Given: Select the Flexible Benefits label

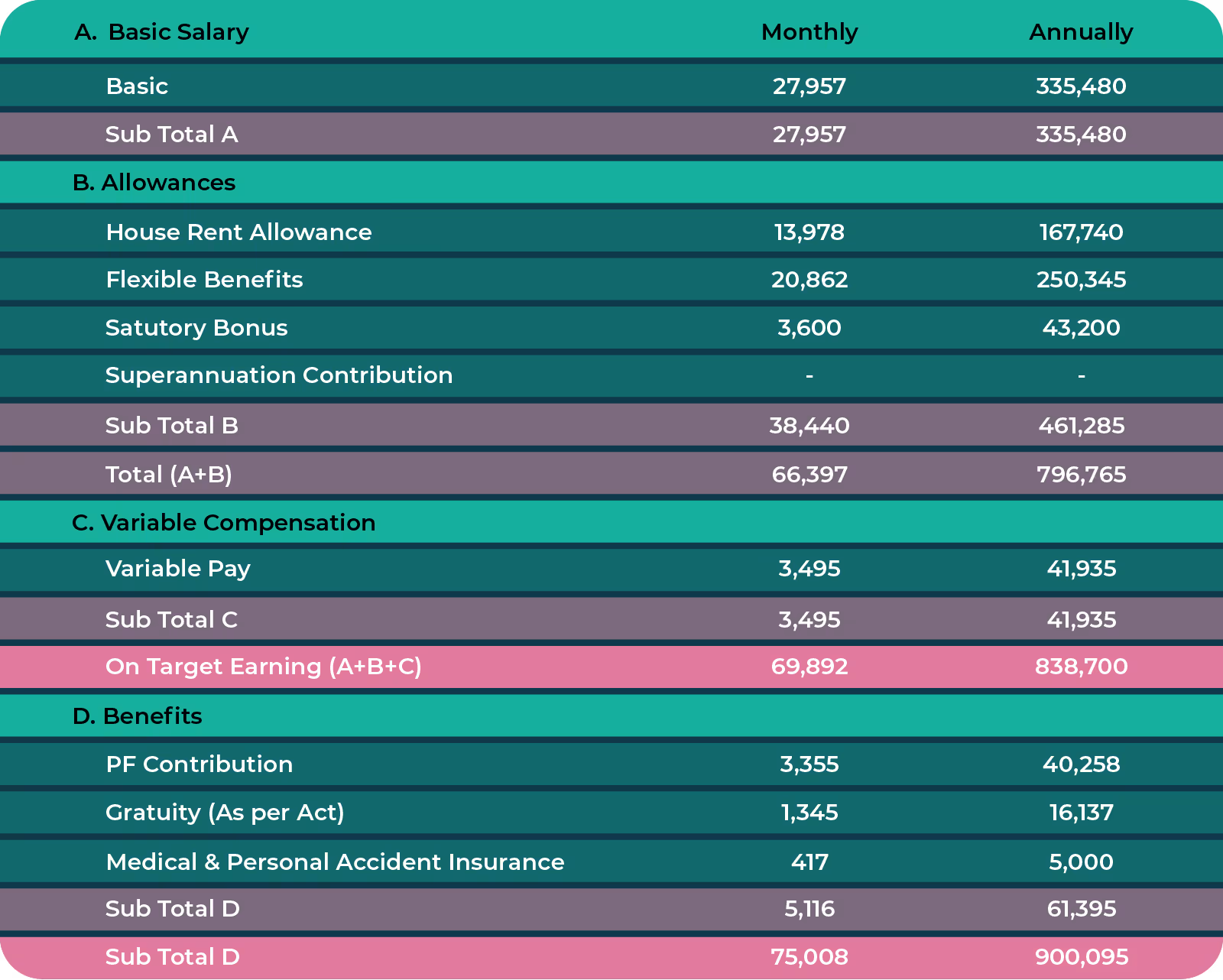Looking at the screenshot, I should [204, 280].
